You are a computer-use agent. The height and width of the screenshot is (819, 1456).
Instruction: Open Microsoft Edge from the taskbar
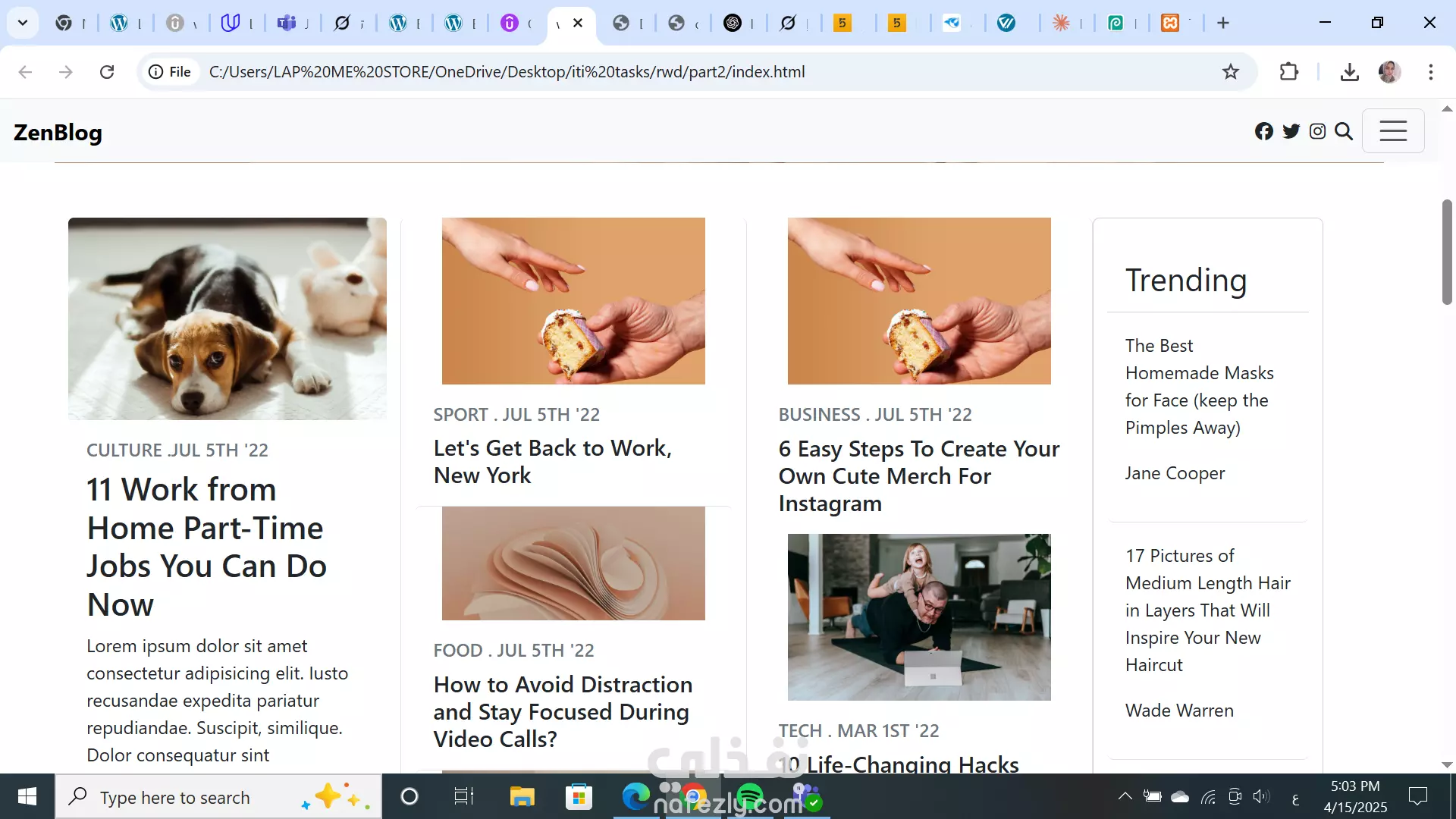tap(635, 796)
